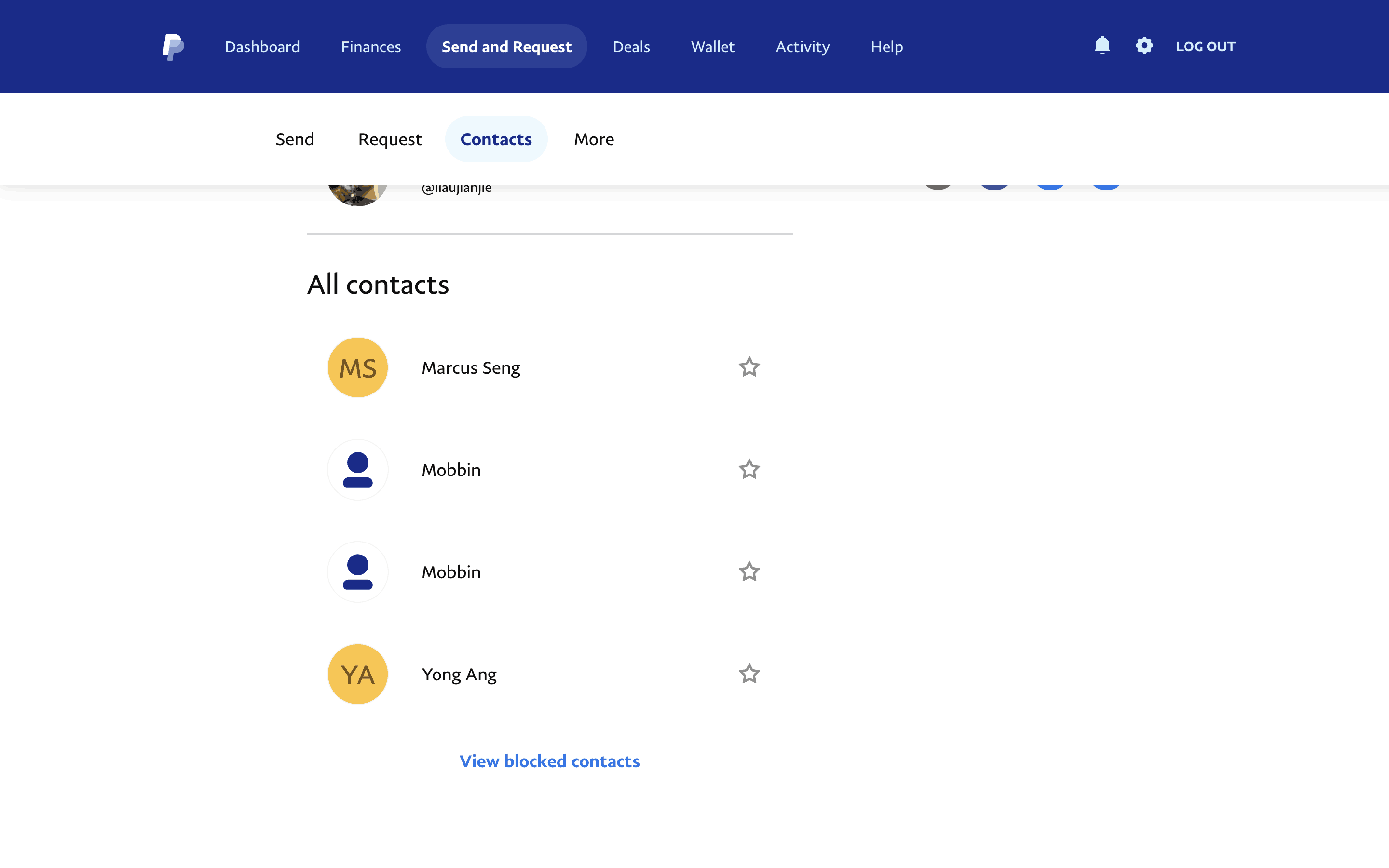
Task: Open the Dashboard menu item
Action: click(x=262, y=46)
